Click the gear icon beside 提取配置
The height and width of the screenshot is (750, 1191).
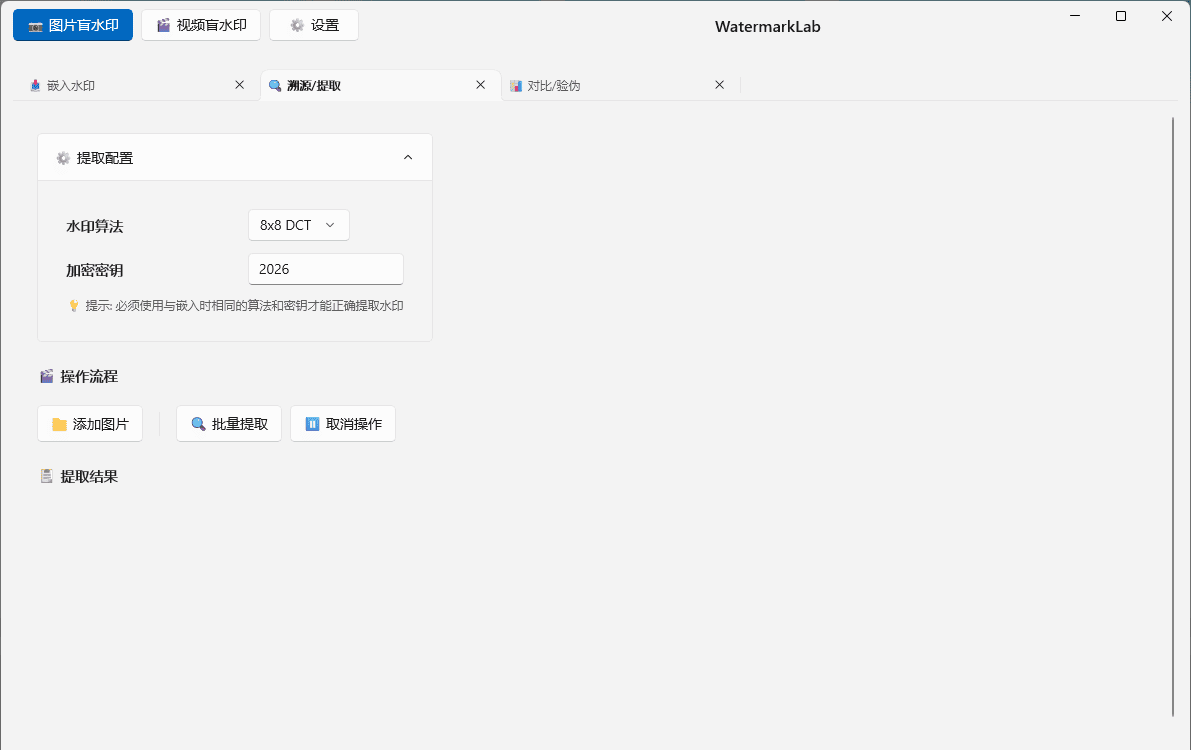(x=63, y=158)
